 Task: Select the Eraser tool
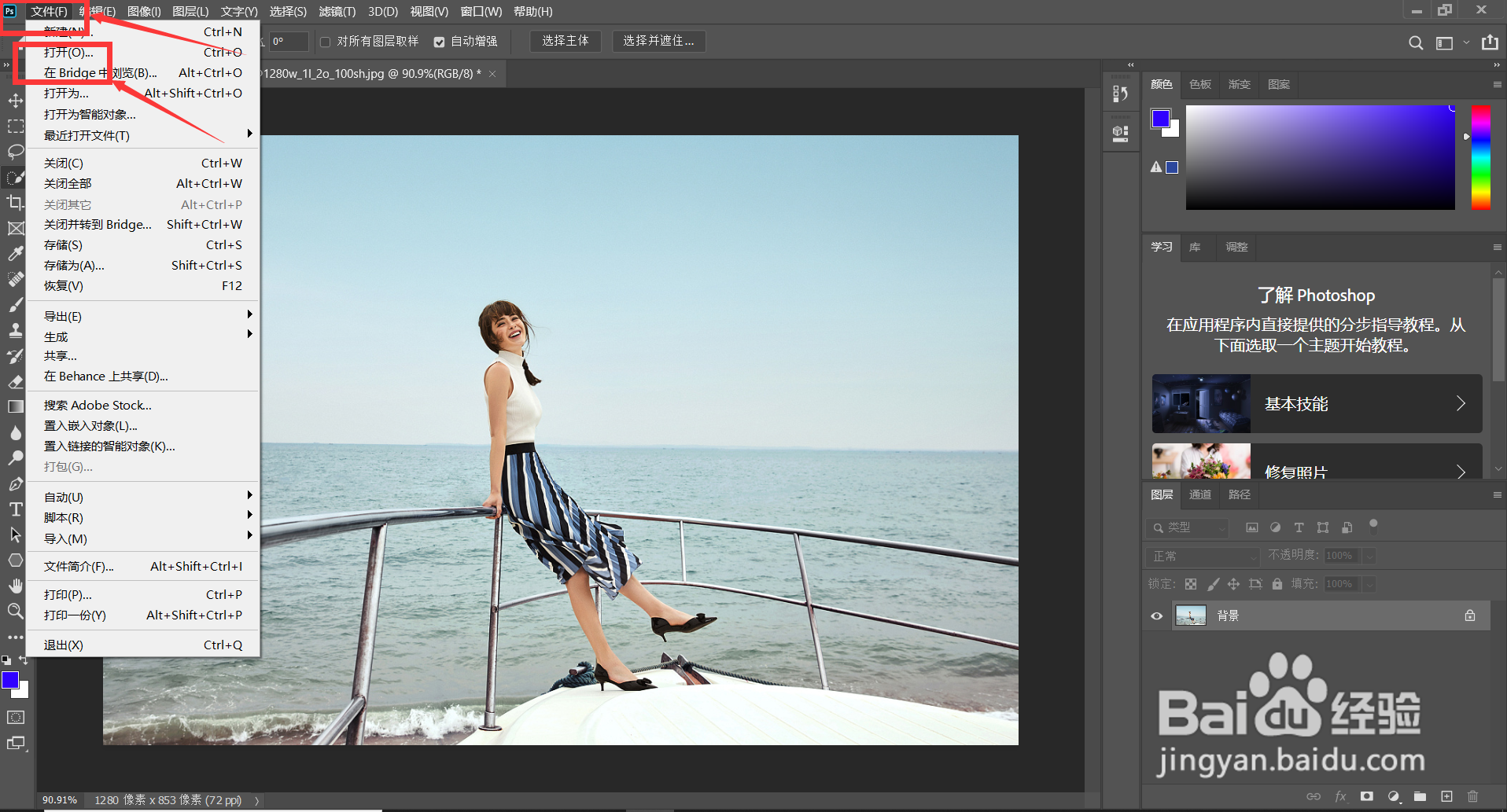tap(16, 382)
